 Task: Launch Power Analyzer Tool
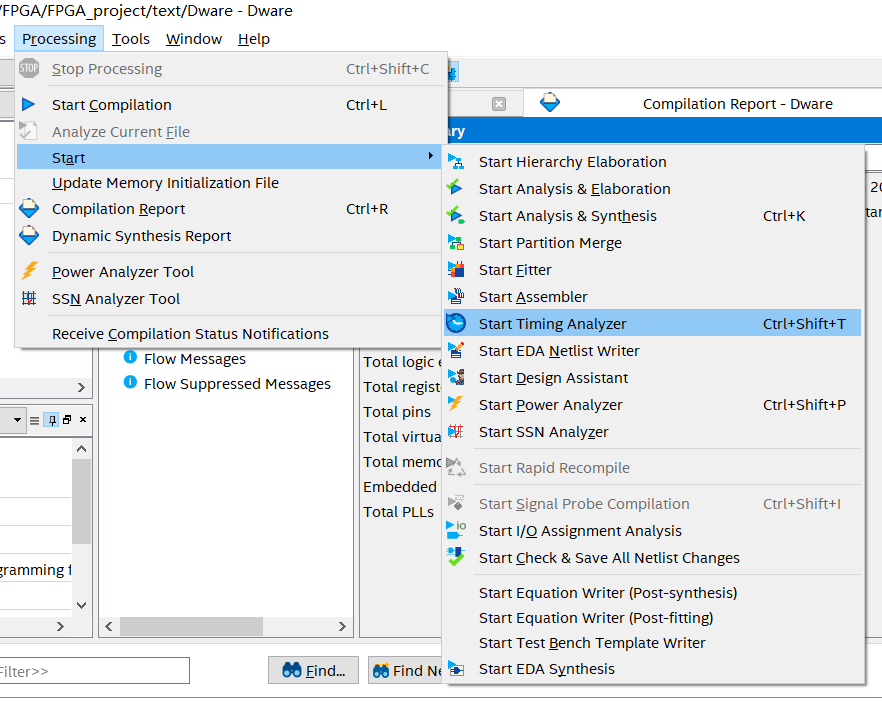(231, 272)
